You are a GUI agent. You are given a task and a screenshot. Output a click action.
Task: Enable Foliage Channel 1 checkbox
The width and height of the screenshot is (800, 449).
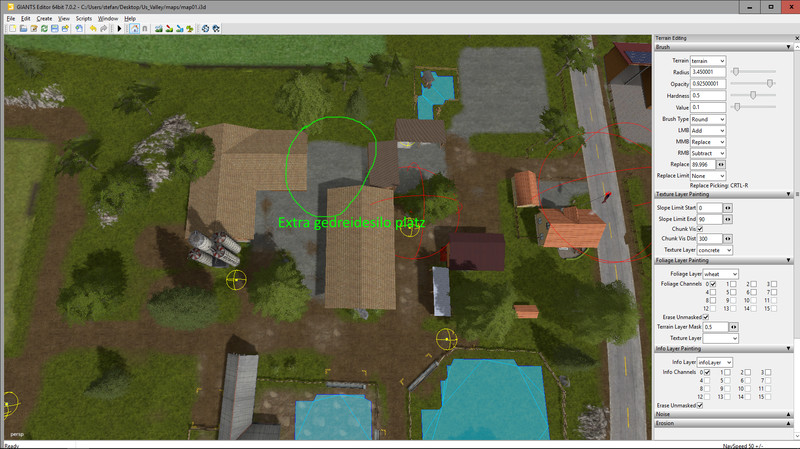pyautogui.click(x=734, y=284)
